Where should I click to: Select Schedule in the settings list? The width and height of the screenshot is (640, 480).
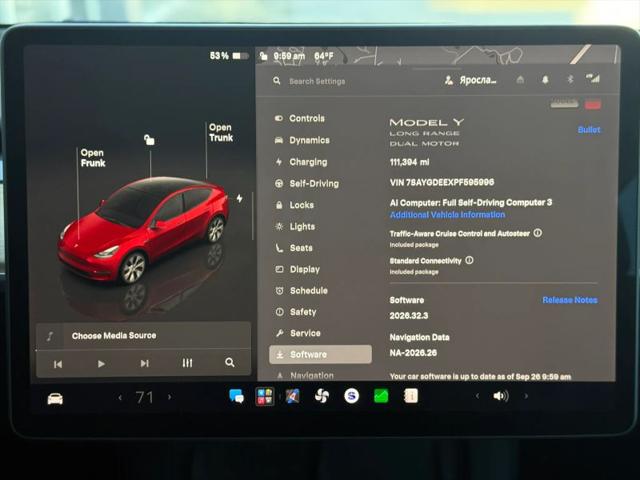302,291
